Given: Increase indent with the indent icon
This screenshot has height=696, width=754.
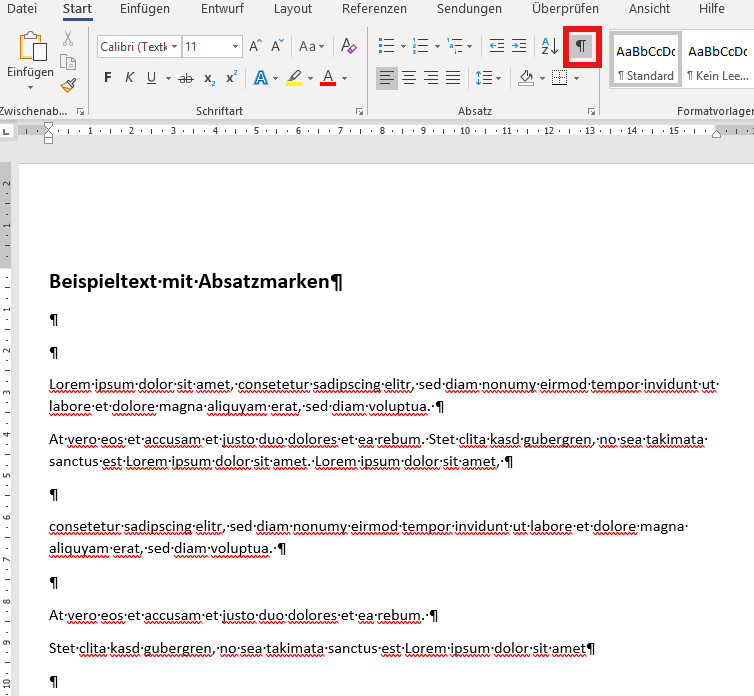Looking at the screenshot, I should pyautogui.click(x=518, y=46).
